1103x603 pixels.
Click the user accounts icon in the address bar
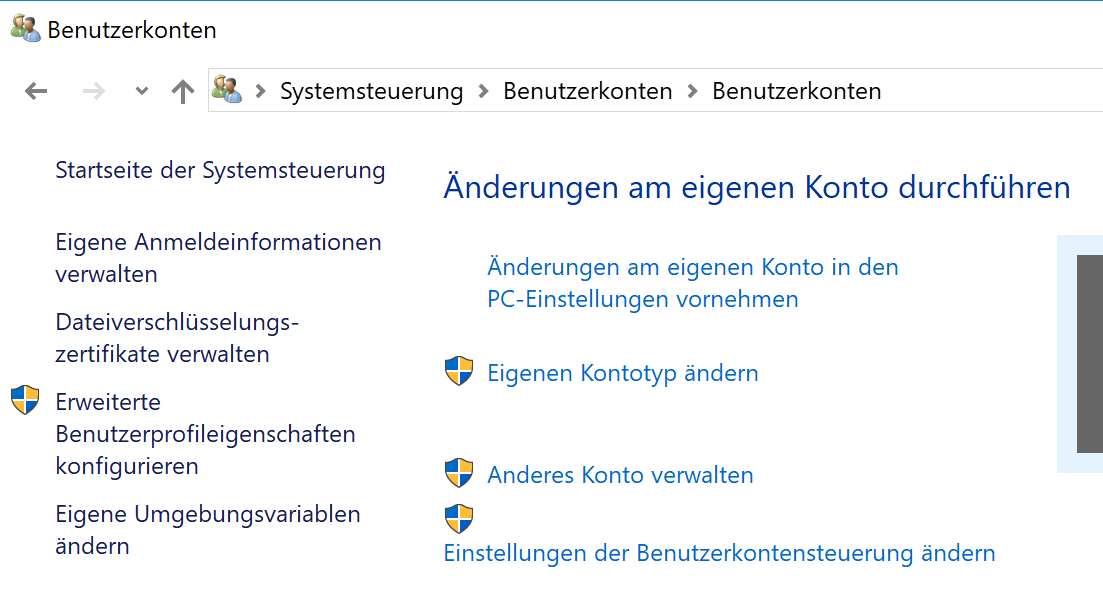(x=227, y=91)
